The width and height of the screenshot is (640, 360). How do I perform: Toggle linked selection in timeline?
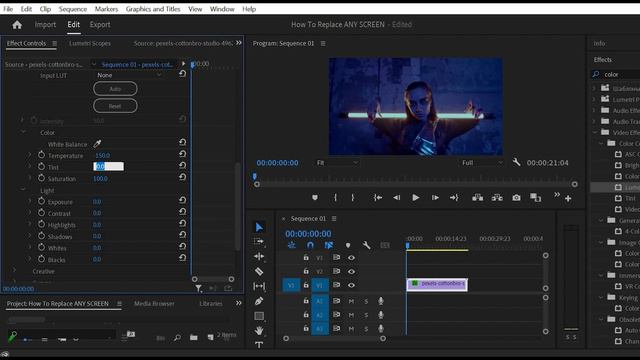pos(329,245)
